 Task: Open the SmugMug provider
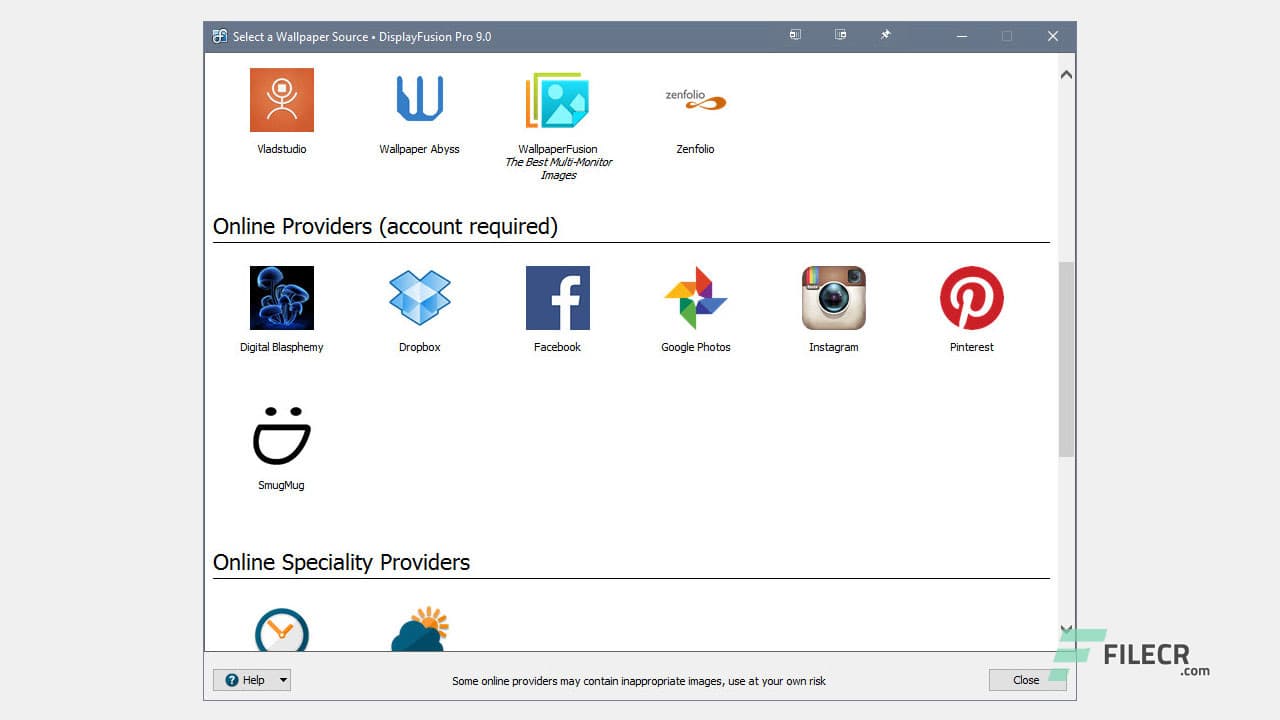click(281, 435)
